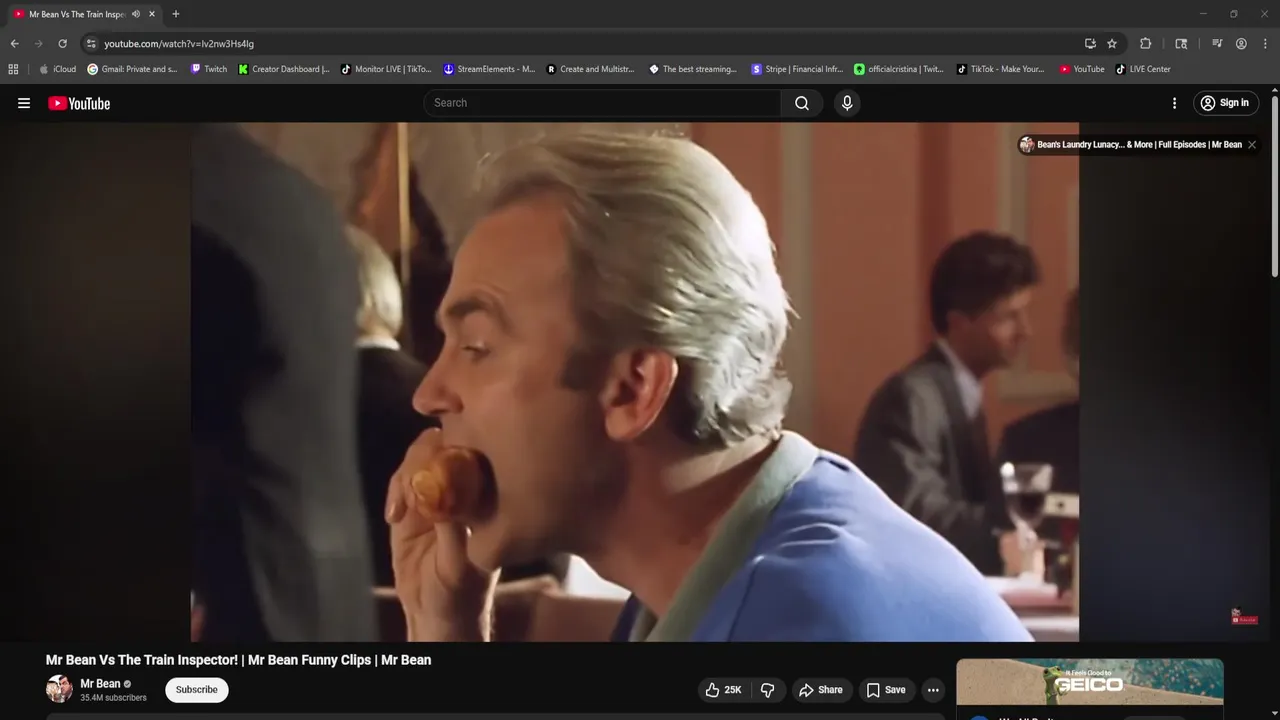Open a new browser tab

(176, 14)
